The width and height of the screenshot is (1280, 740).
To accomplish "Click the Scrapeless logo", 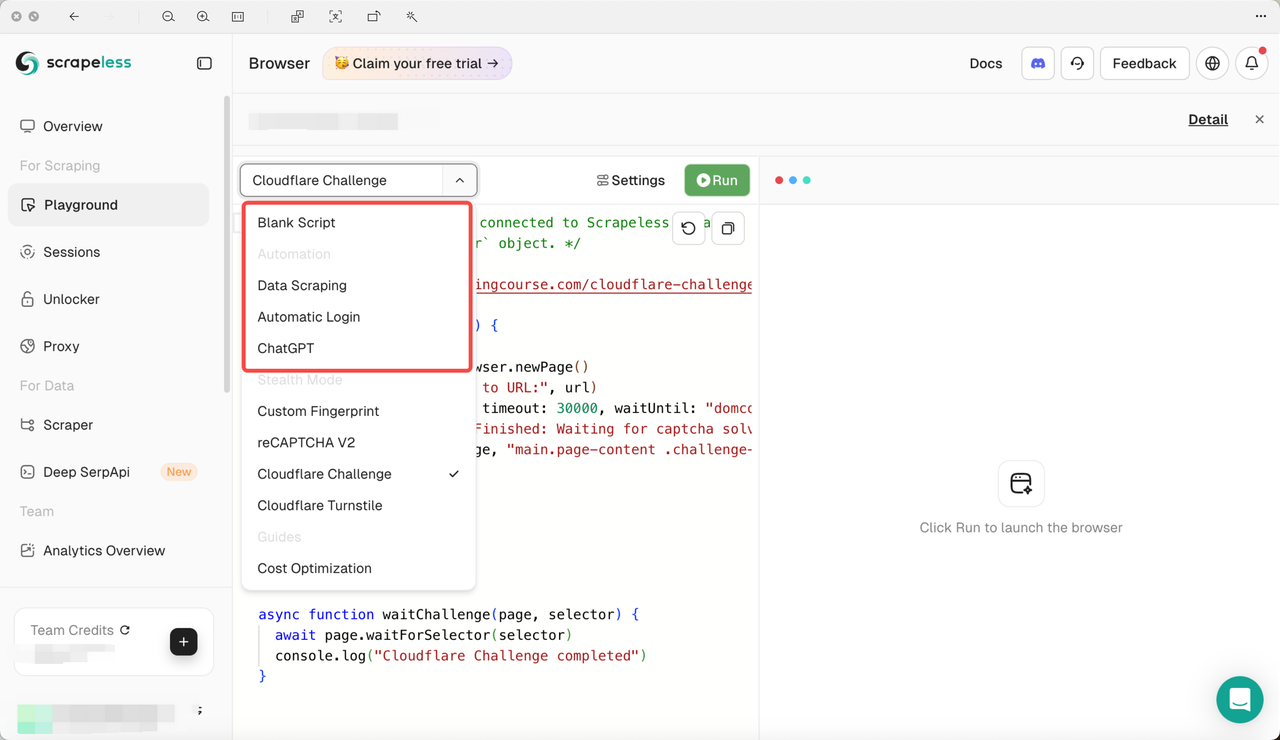I will coord(73,63).
